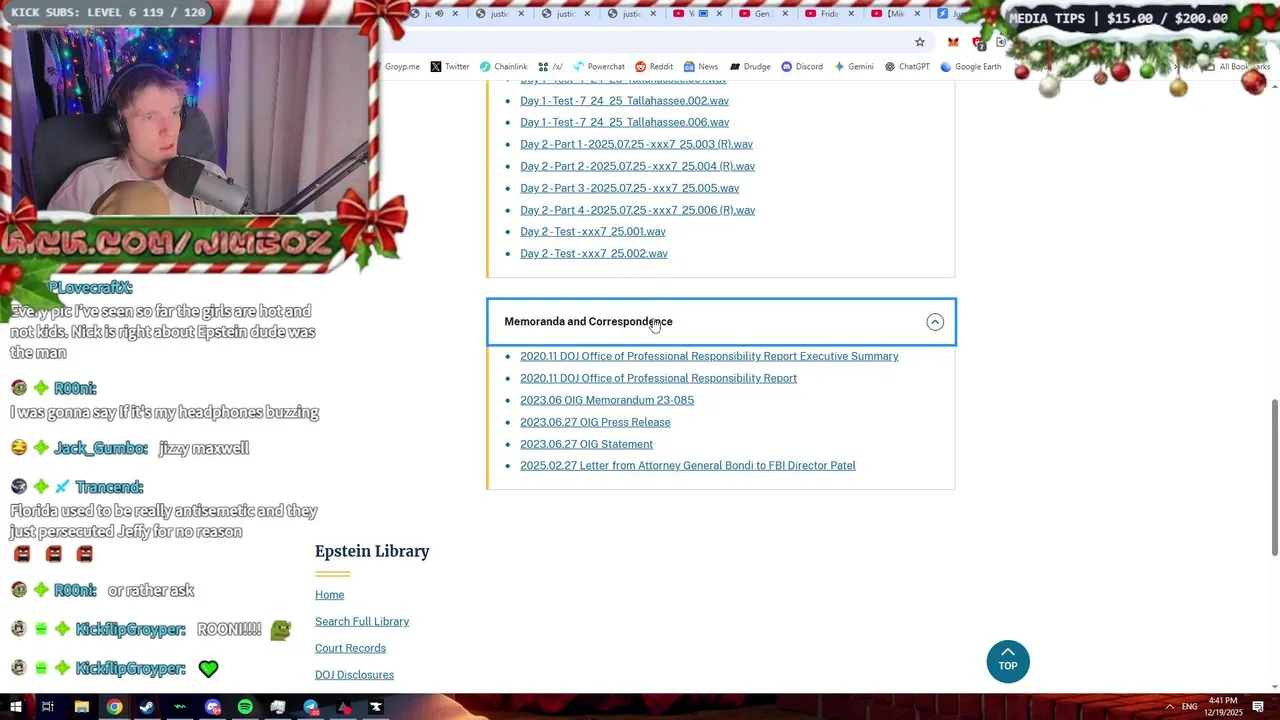Open MetaMask fox extension icon
1280x720 pixels.
click(953, 42)
